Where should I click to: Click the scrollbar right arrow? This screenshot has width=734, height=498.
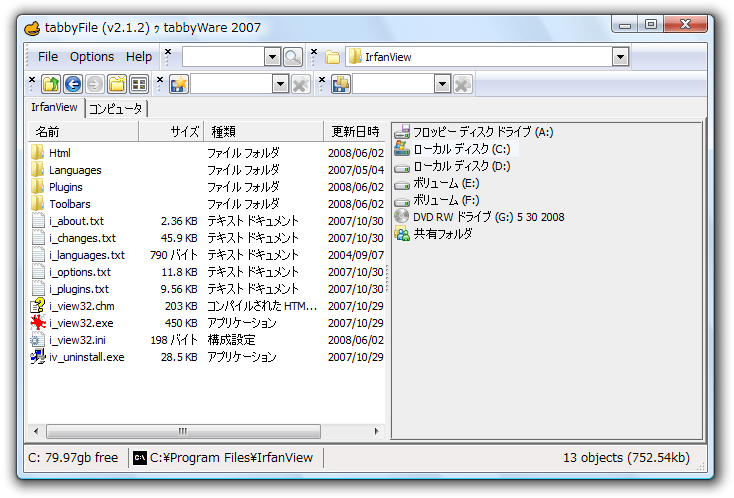pyautogui.click(x=376, y=431)
